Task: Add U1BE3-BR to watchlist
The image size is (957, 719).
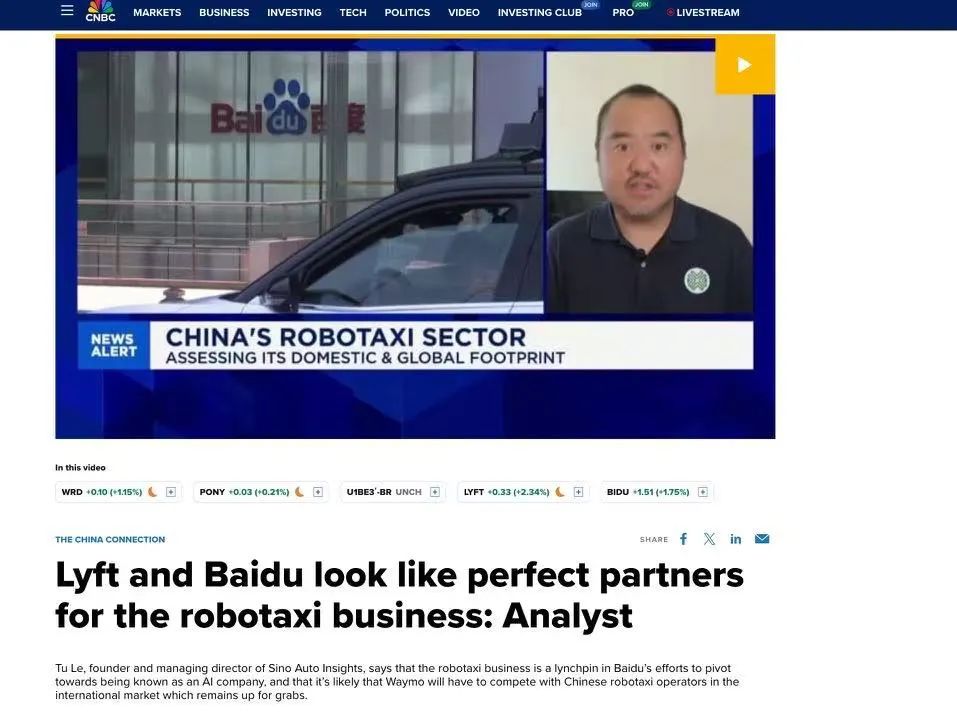Action: [435, 492]
